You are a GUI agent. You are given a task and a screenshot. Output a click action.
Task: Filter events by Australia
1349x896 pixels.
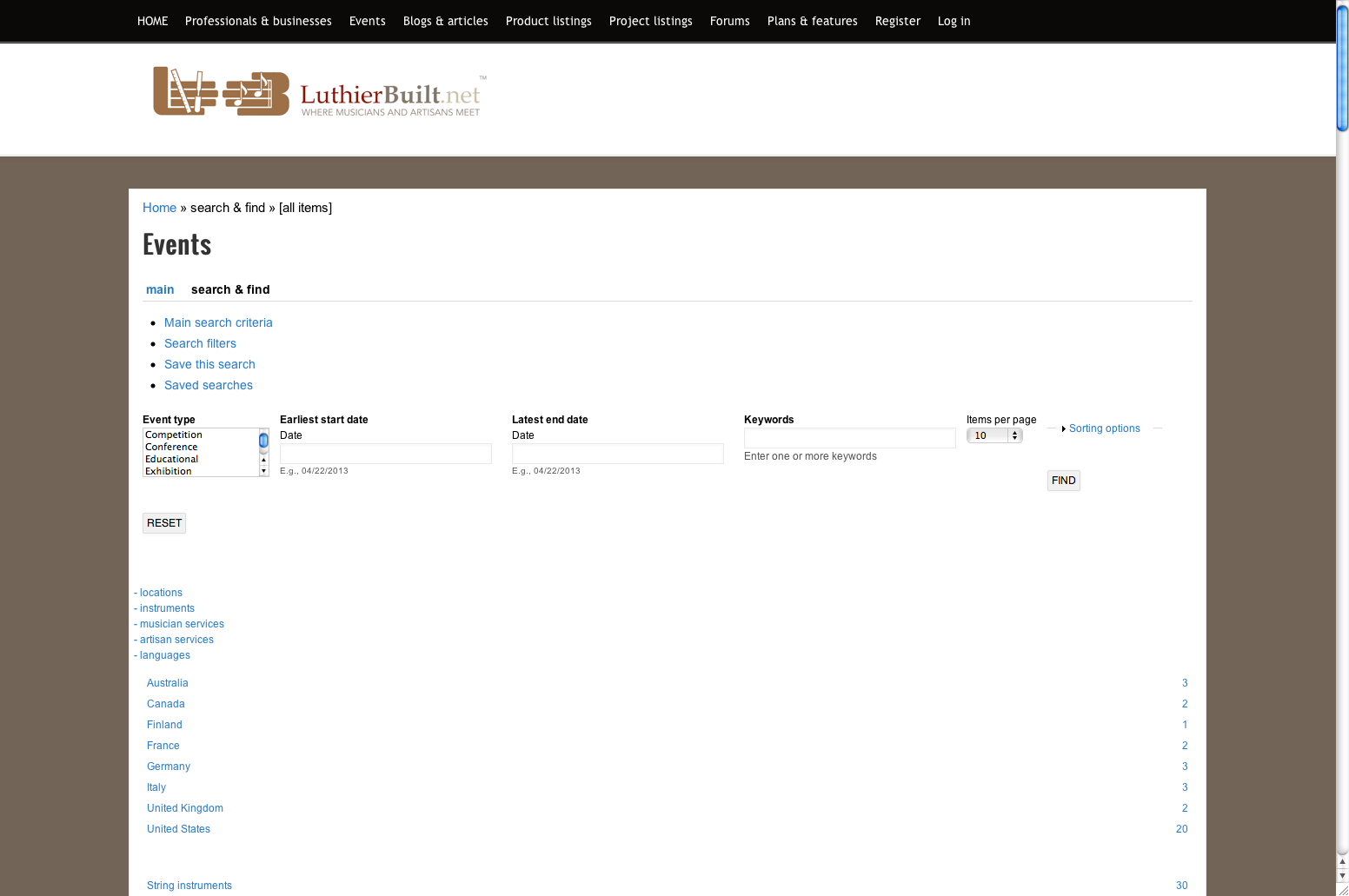pyautogui.click(x=168, y=683)
